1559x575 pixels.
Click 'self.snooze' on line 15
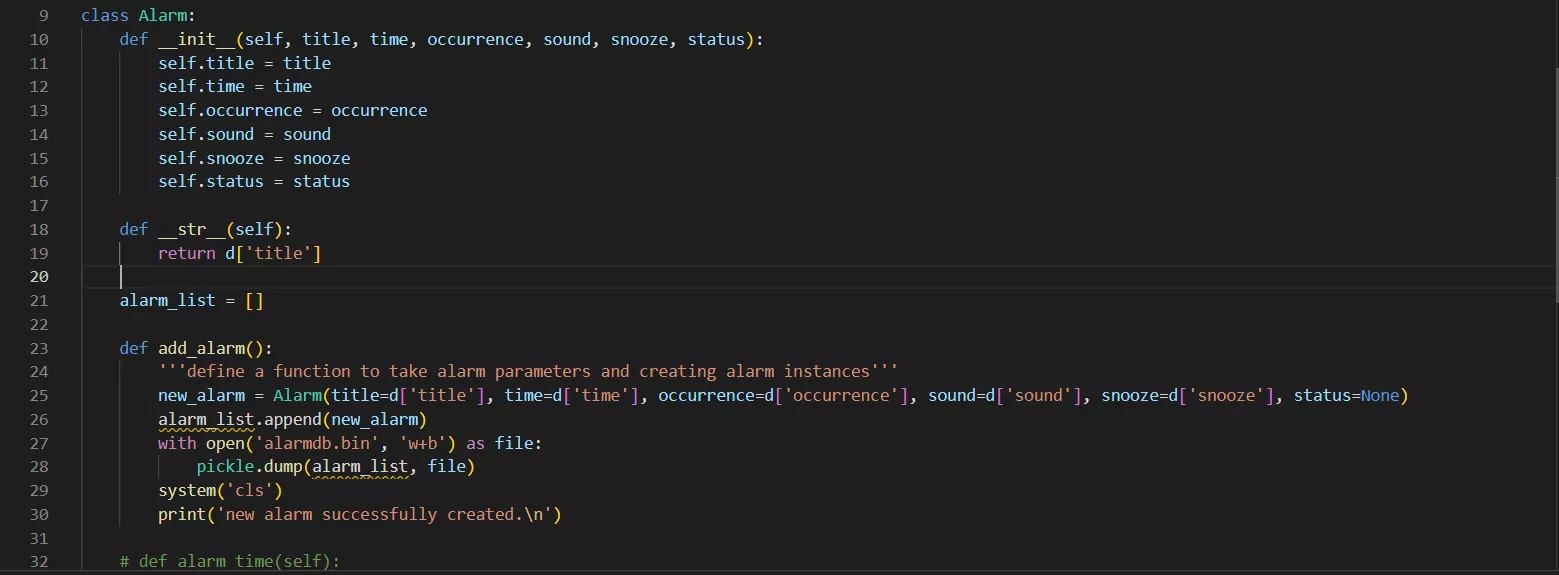211,158
